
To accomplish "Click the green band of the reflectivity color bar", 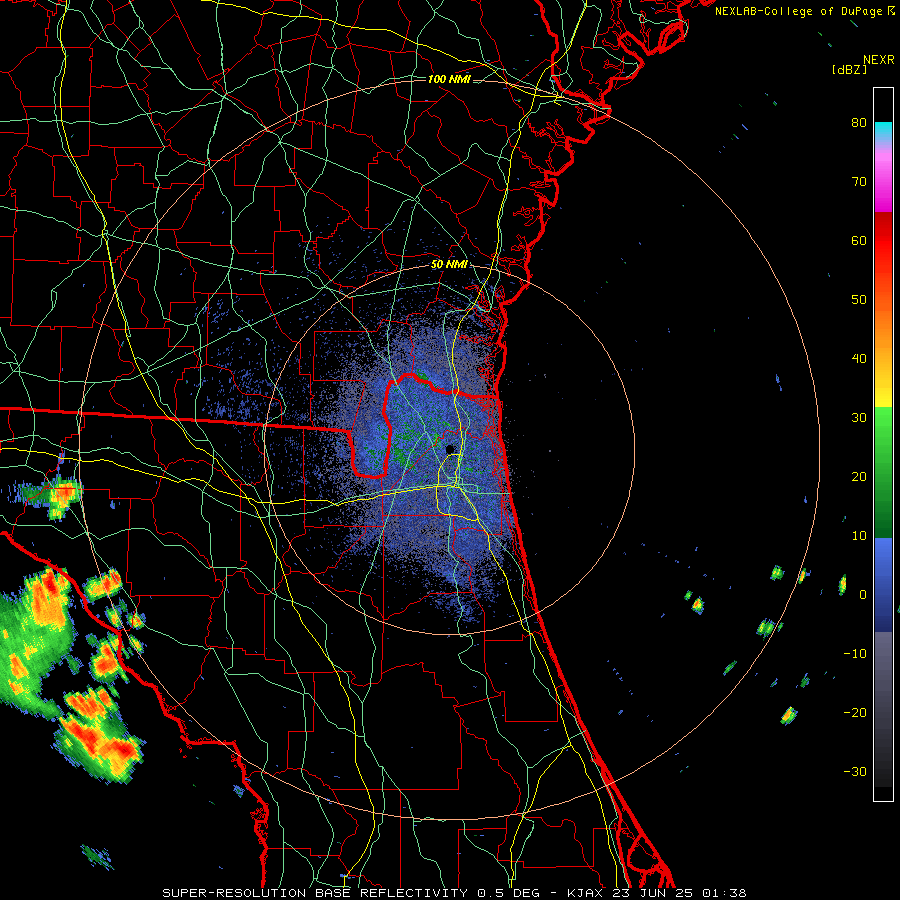I will coord(883,472).
